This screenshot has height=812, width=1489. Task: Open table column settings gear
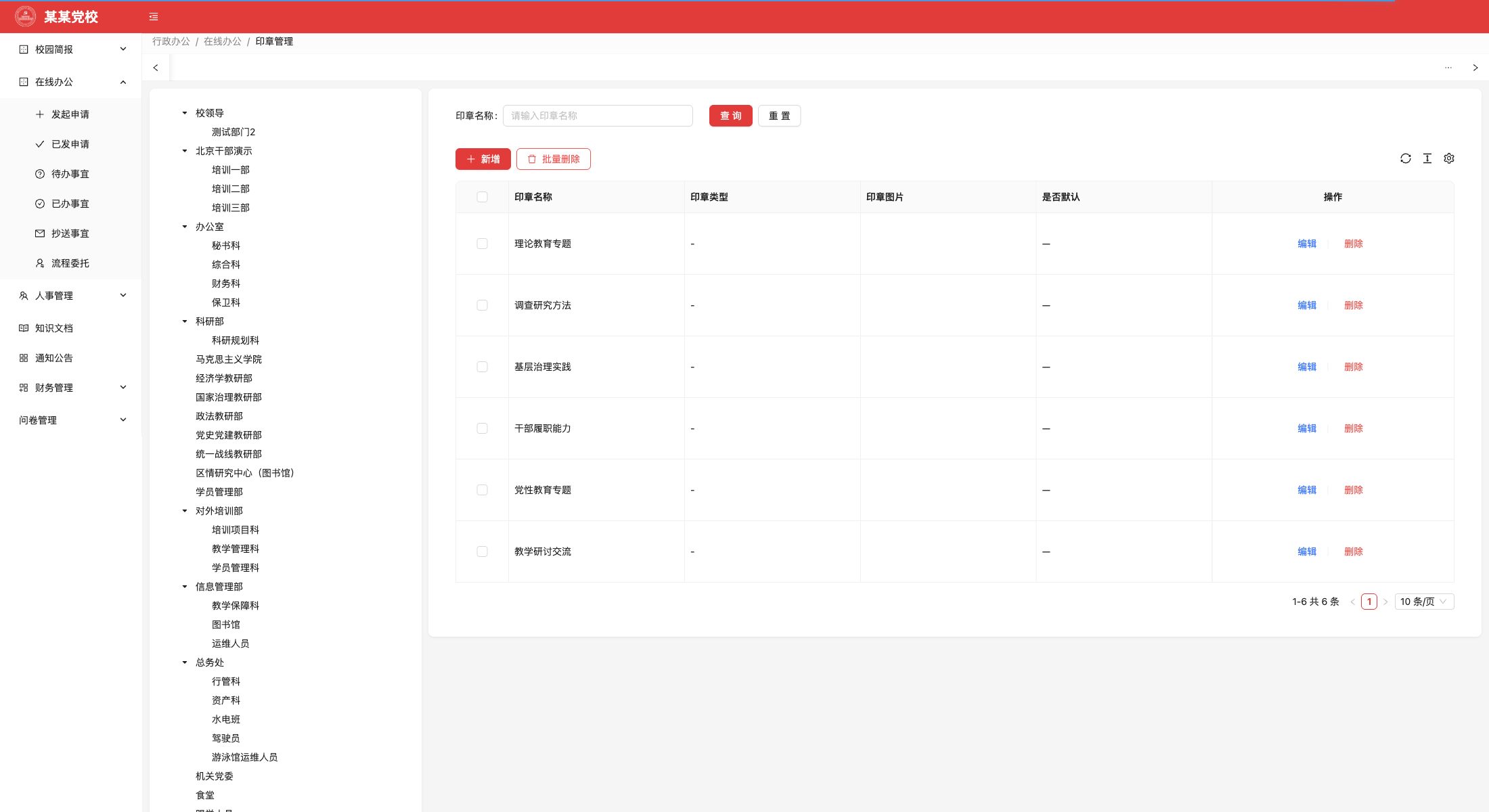[1449, 158]
